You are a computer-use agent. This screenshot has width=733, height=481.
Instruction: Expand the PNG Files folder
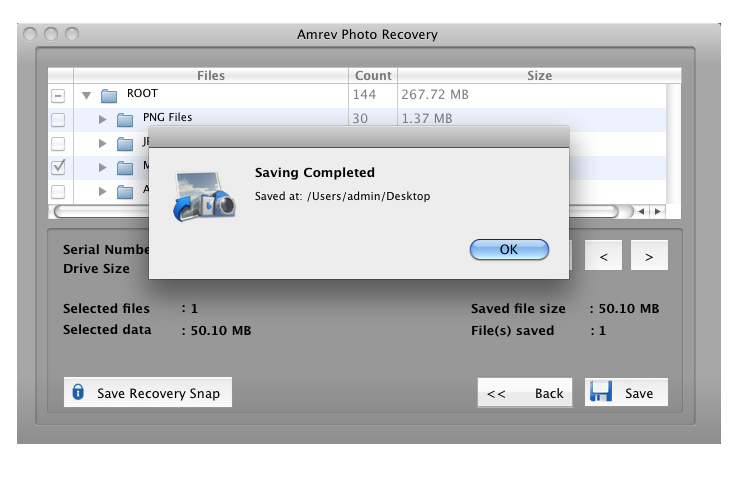tap(102, 120)
